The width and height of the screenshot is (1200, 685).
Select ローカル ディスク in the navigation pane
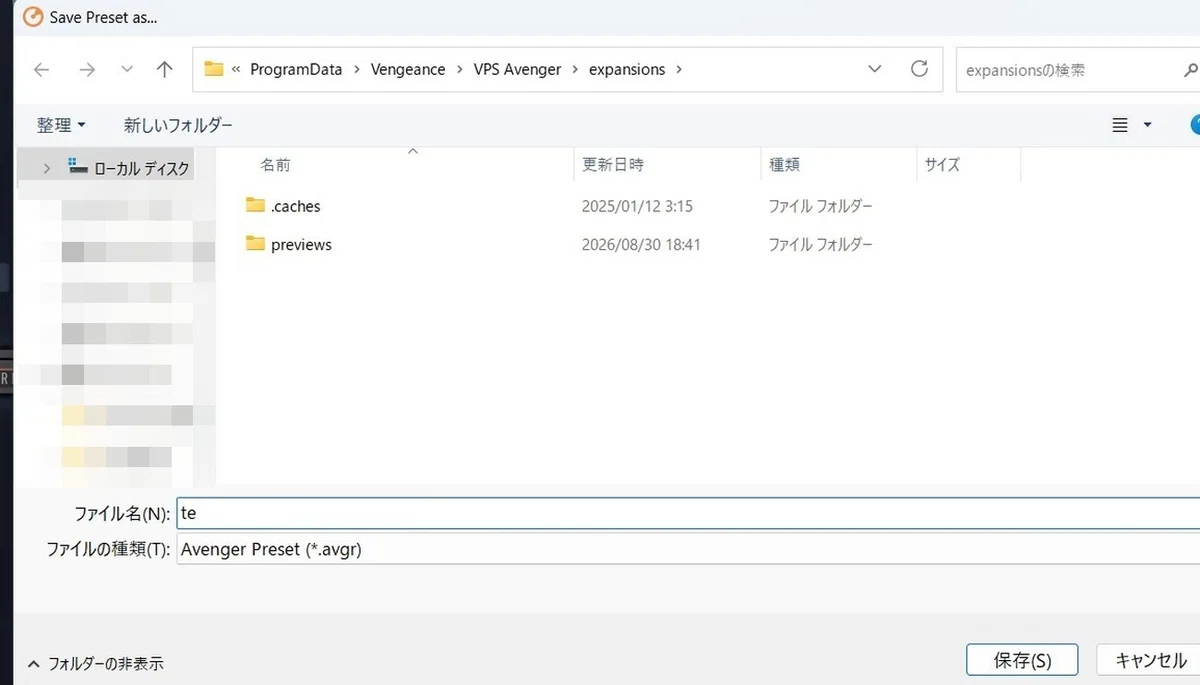coord(141,169)
